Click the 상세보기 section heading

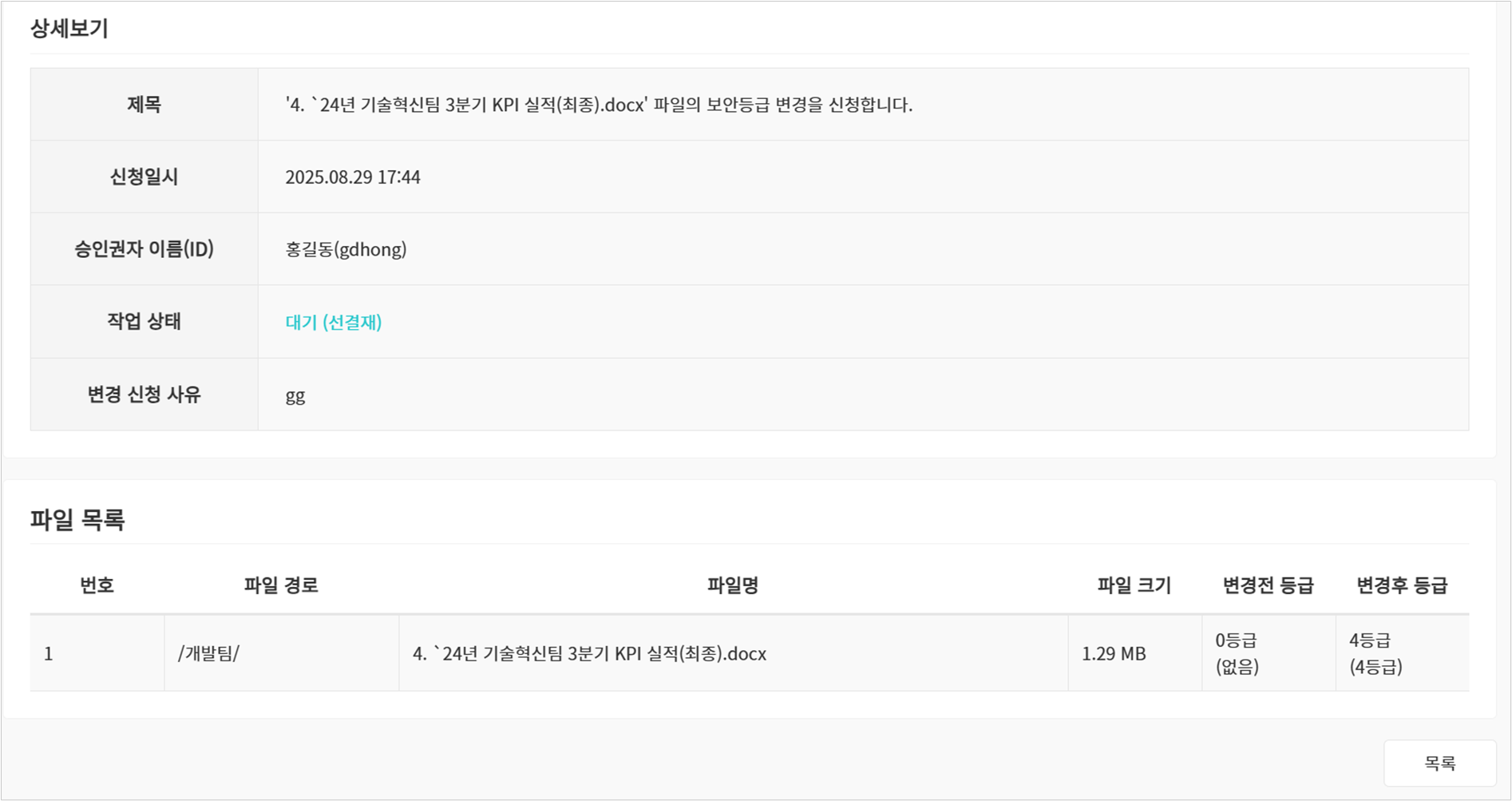pyautogui.click(x=69, y=29)
